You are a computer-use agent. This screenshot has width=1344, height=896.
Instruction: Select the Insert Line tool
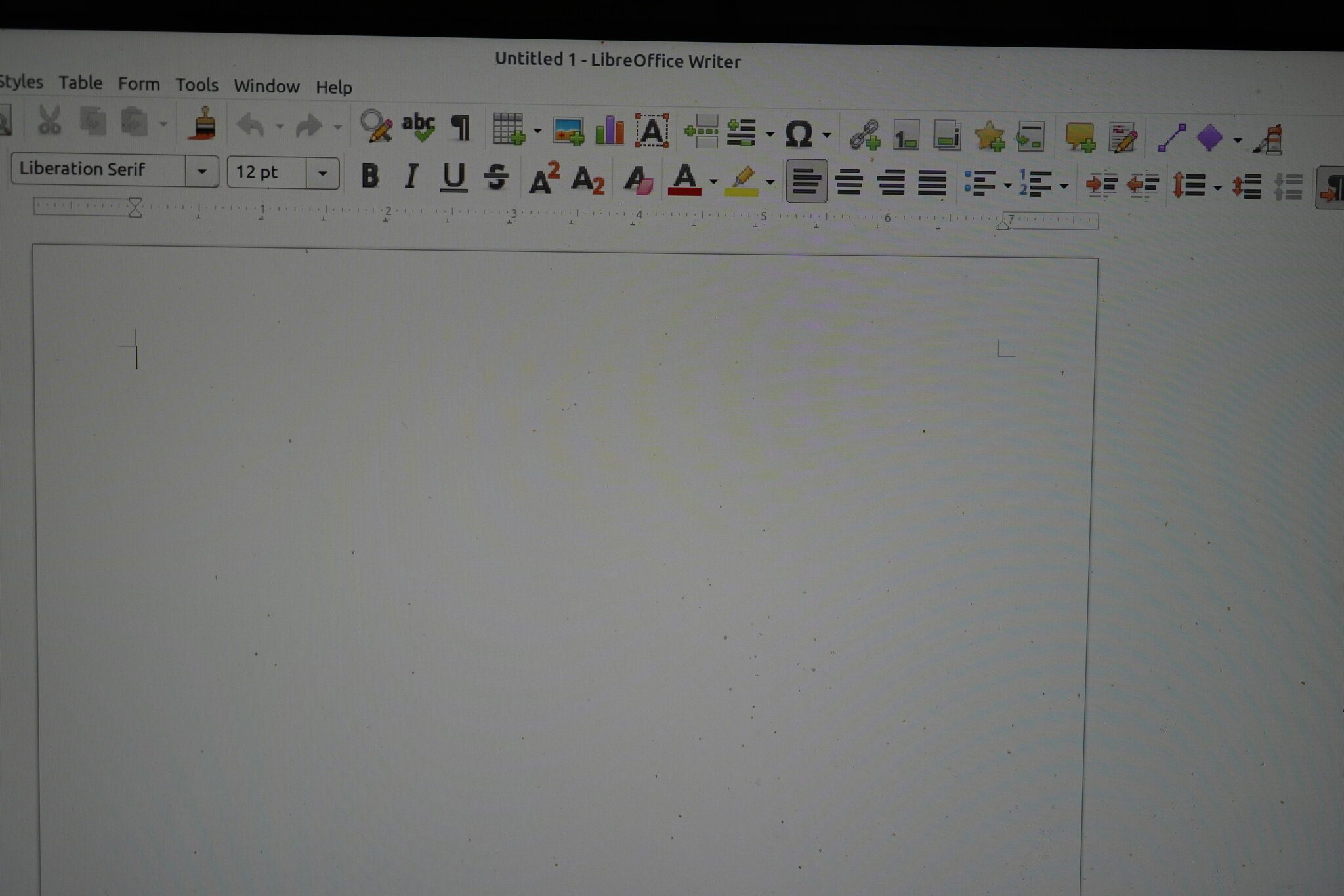click(1171, 138)
